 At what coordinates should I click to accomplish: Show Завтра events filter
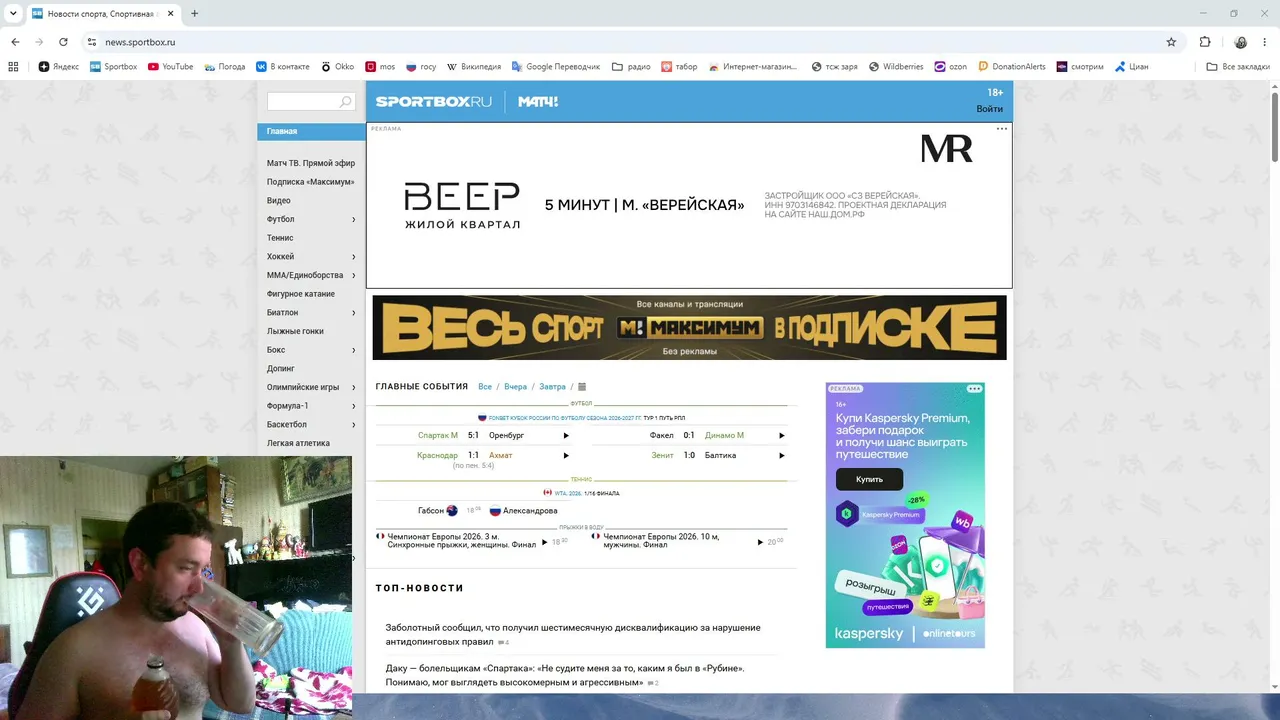coord(552,387)
